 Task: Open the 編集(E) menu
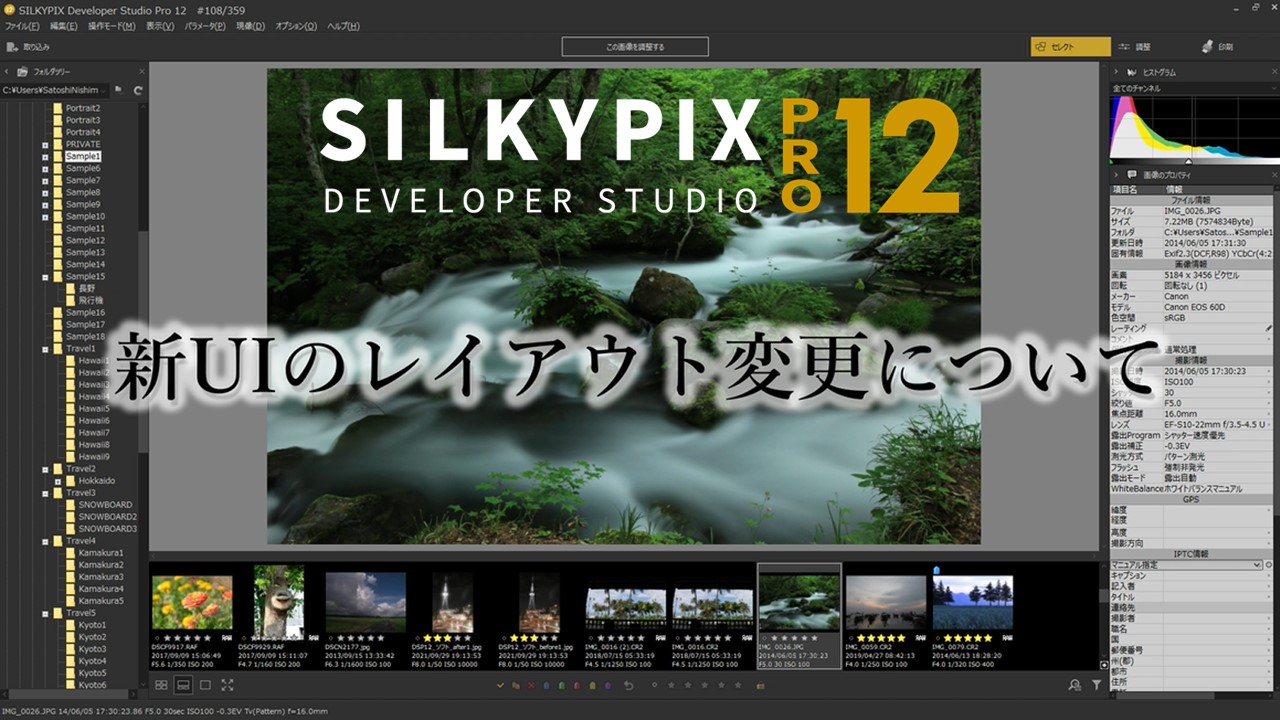coord(64,26)
